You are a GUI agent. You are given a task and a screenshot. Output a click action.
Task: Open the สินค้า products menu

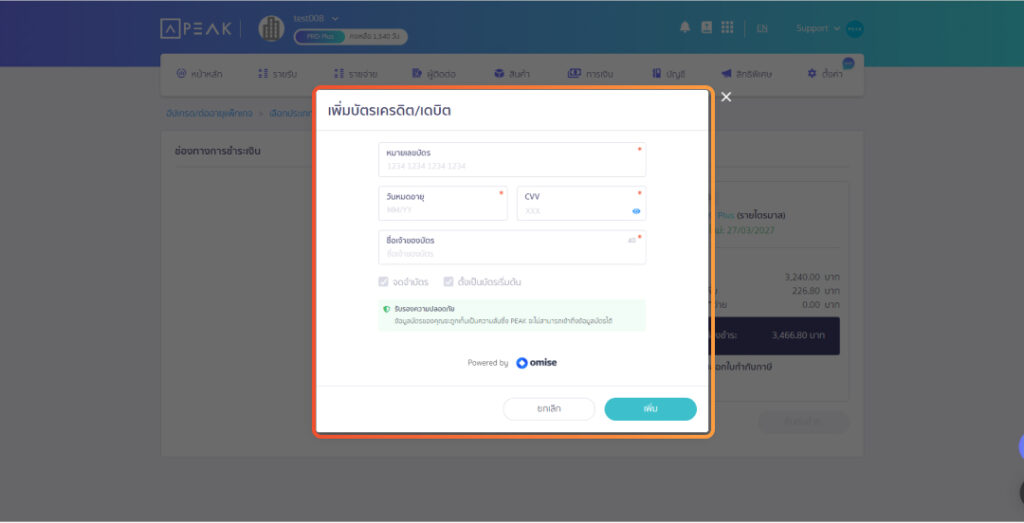point(512,74)
